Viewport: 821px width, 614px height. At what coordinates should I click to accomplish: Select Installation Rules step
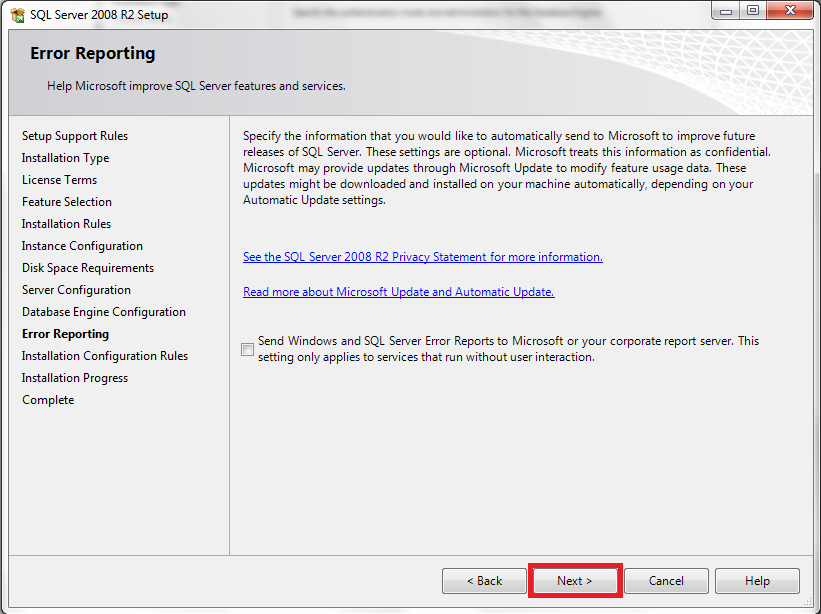click(x=66, y=224)
